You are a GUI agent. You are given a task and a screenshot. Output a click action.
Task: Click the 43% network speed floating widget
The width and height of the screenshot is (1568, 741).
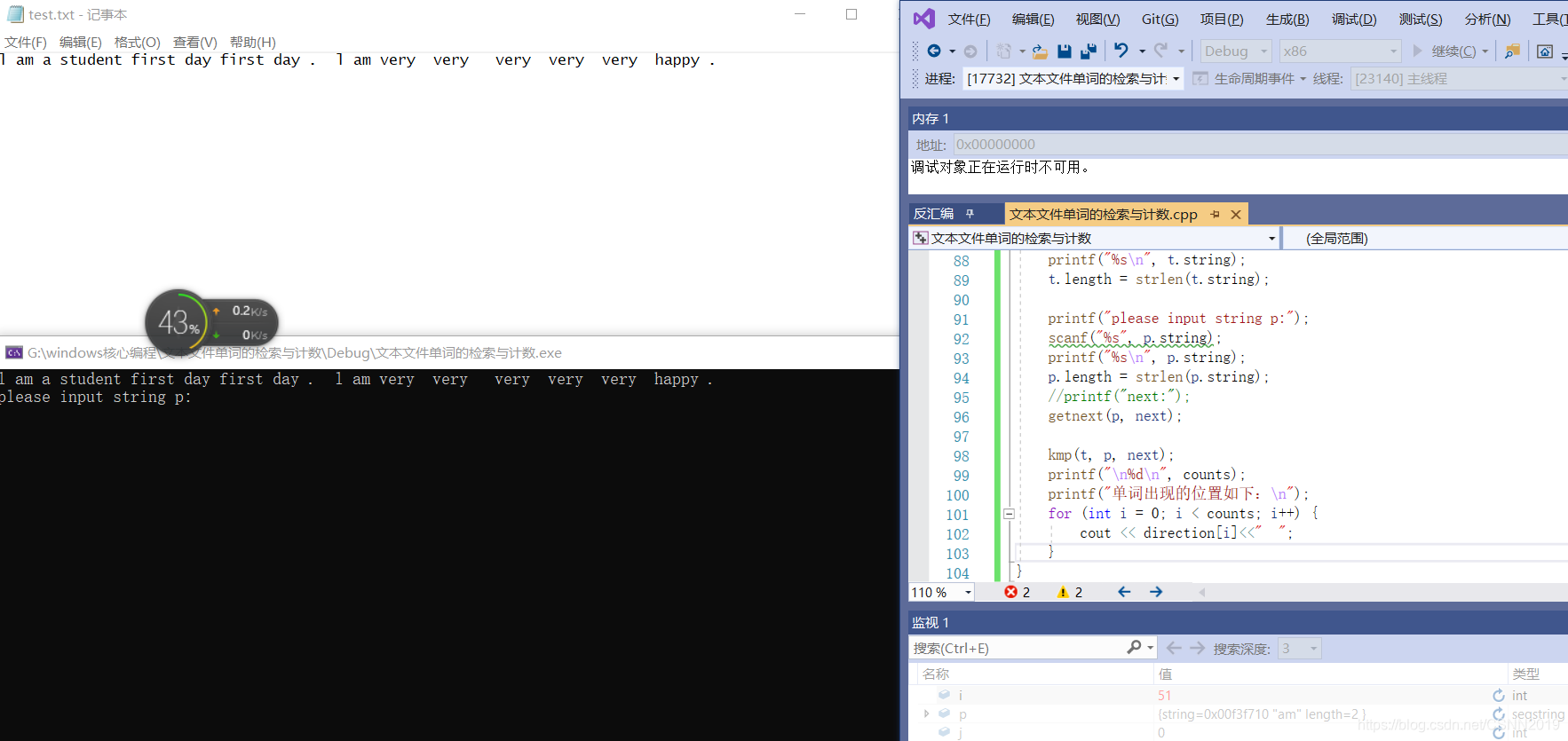tap(211, 321)
